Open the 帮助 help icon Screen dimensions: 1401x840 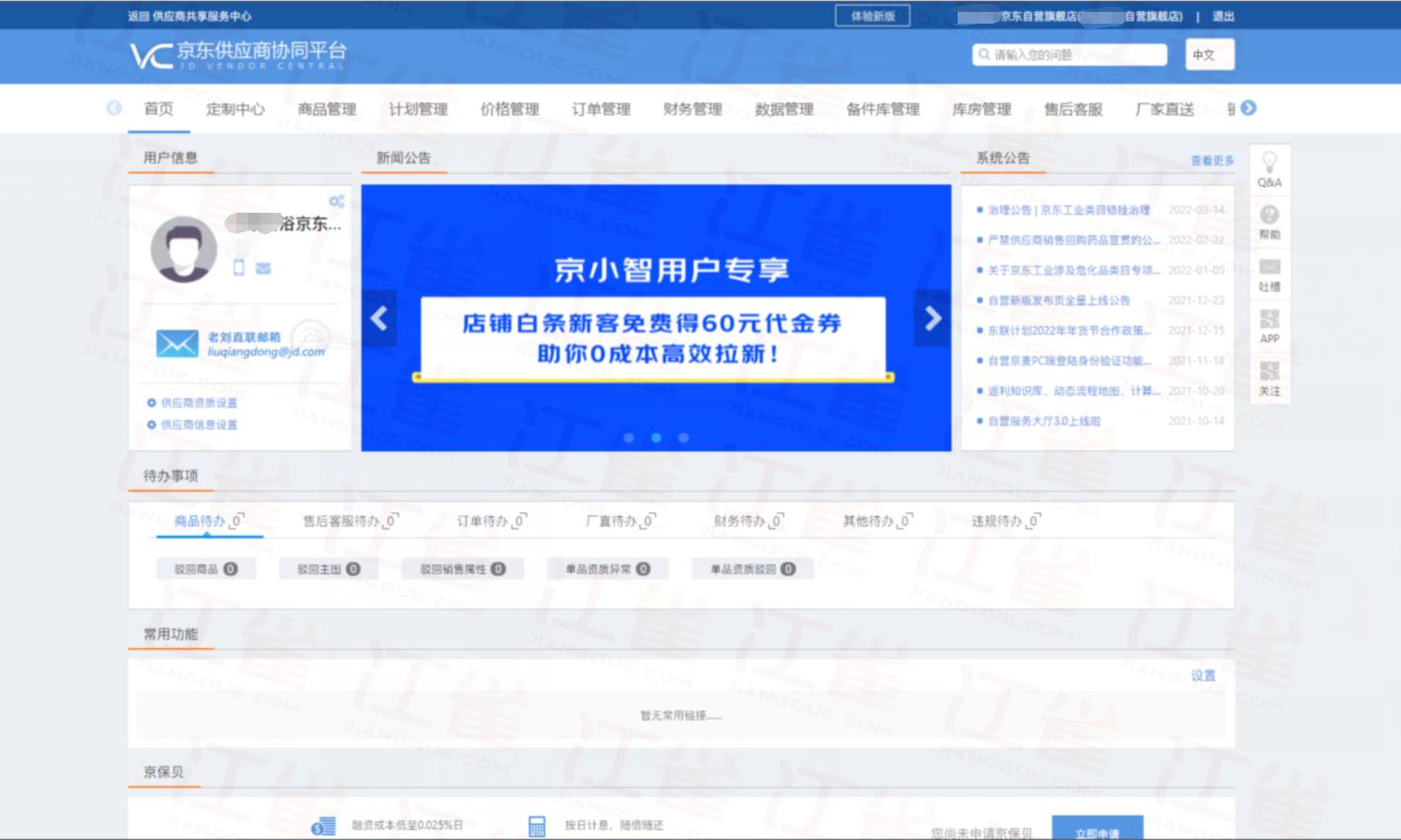coord(1269,216)
